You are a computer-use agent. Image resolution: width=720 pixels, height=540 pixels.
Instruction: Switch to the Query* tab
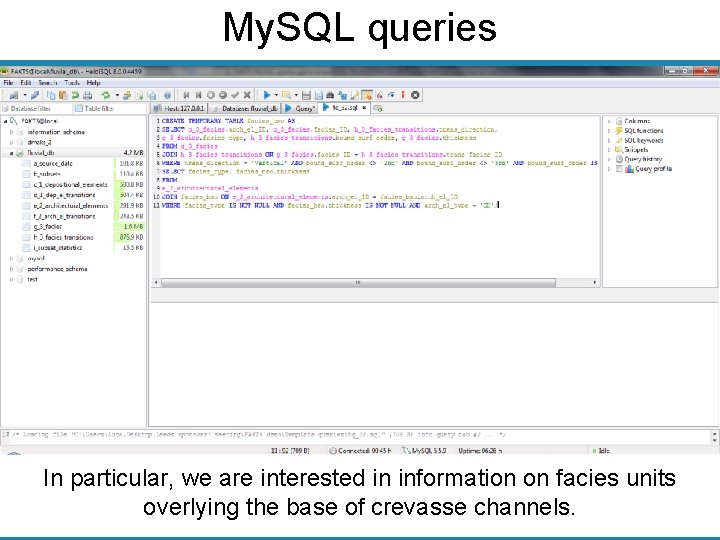[300, 108]
